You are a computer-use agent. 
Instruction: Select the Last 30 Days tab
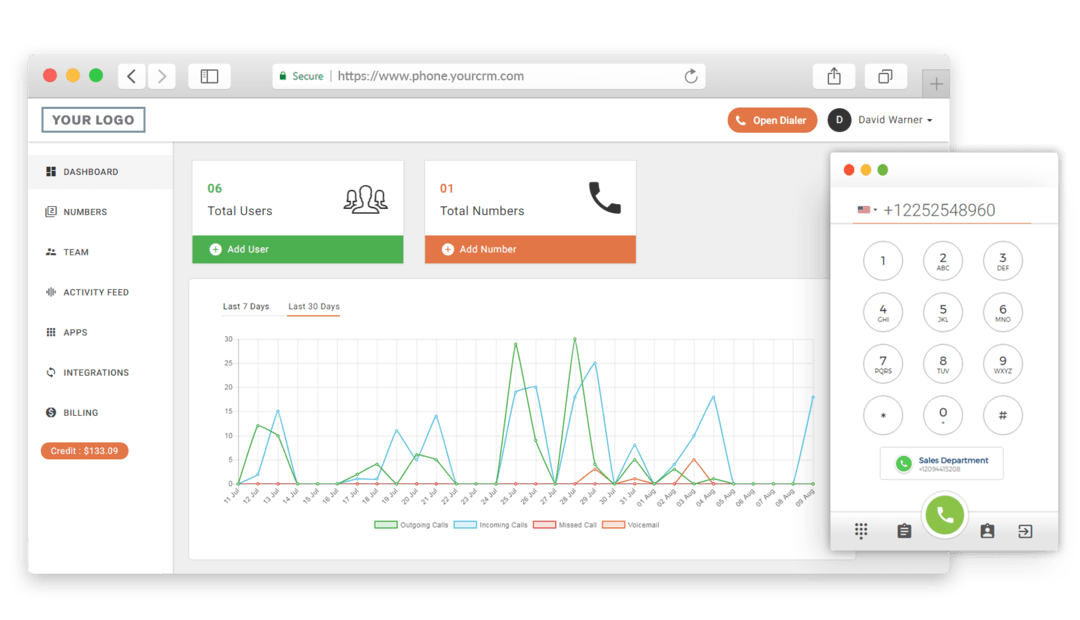(x=313, y=306)
